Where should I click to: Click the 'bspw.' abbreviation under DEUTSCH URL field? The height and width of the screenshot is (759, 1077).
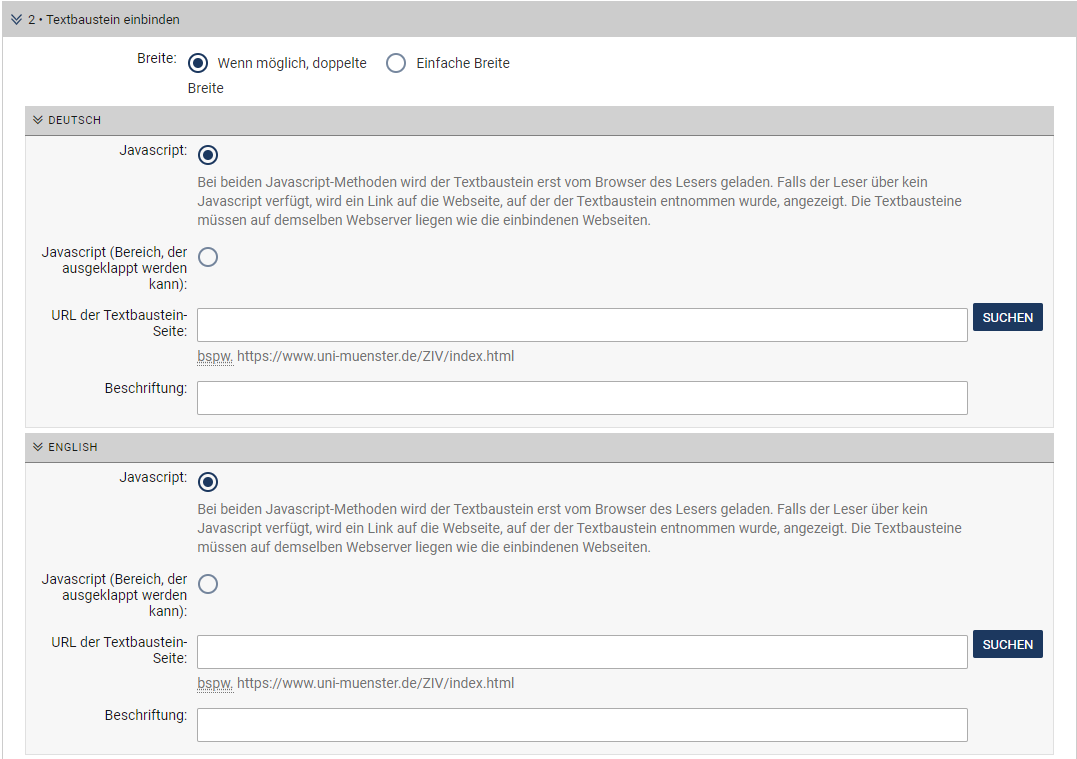click(x=215, y=356)
